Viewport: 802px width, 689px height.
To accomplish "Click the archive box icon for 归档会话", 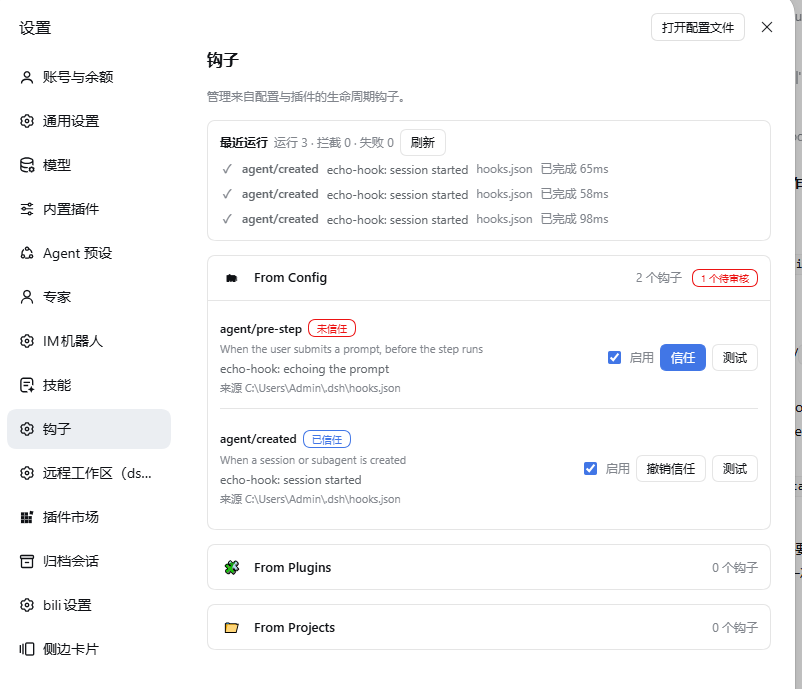I will 27,561.
